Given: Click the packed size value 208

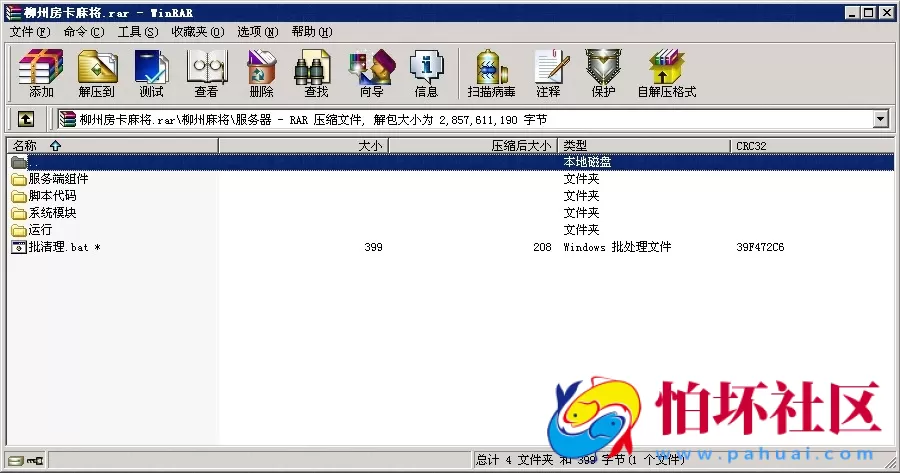Looking at the screenshot, I should 542,247.
